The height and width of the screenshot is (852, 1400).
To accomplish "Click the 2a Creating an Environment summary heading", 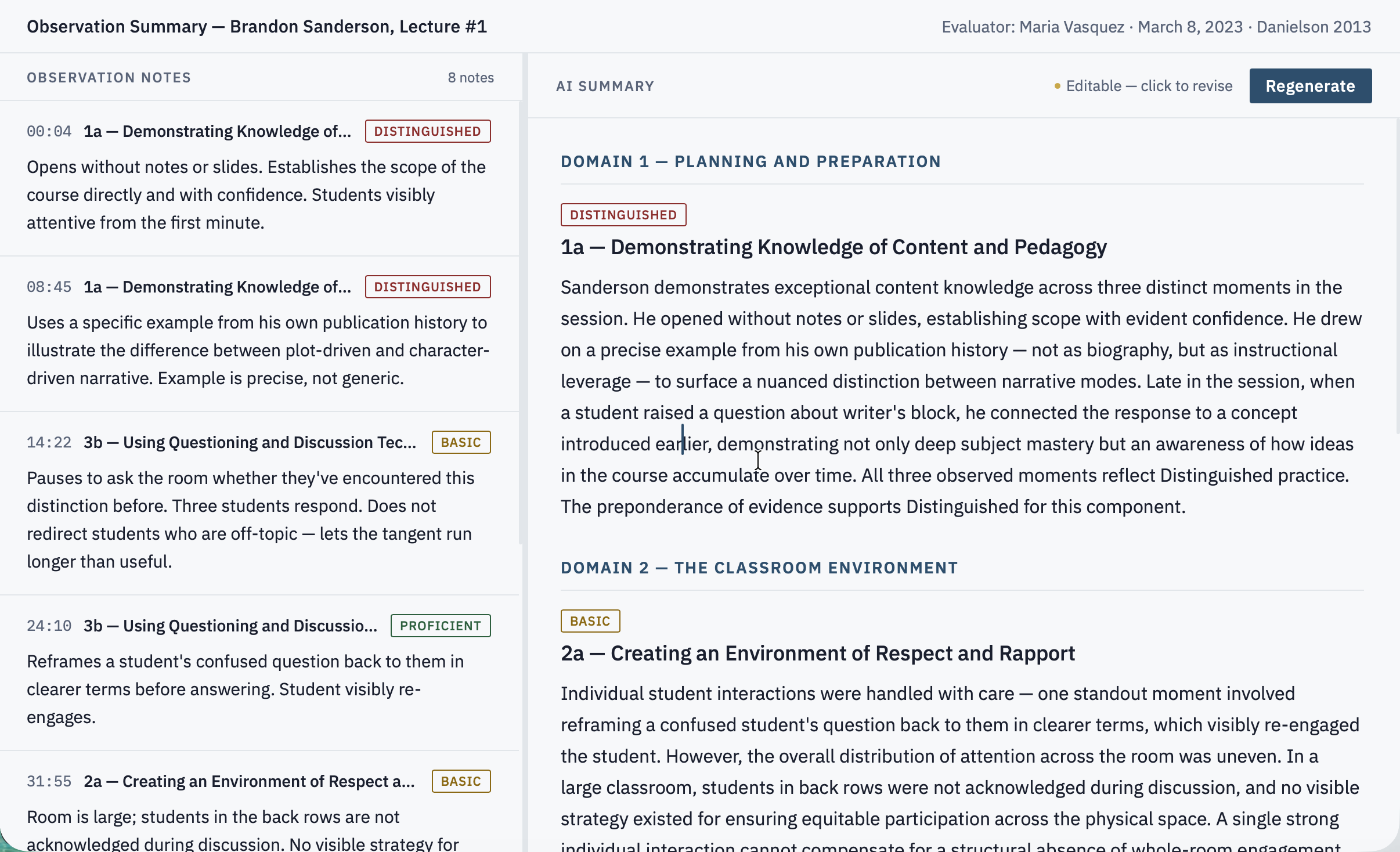I will [x=818, y=654].
